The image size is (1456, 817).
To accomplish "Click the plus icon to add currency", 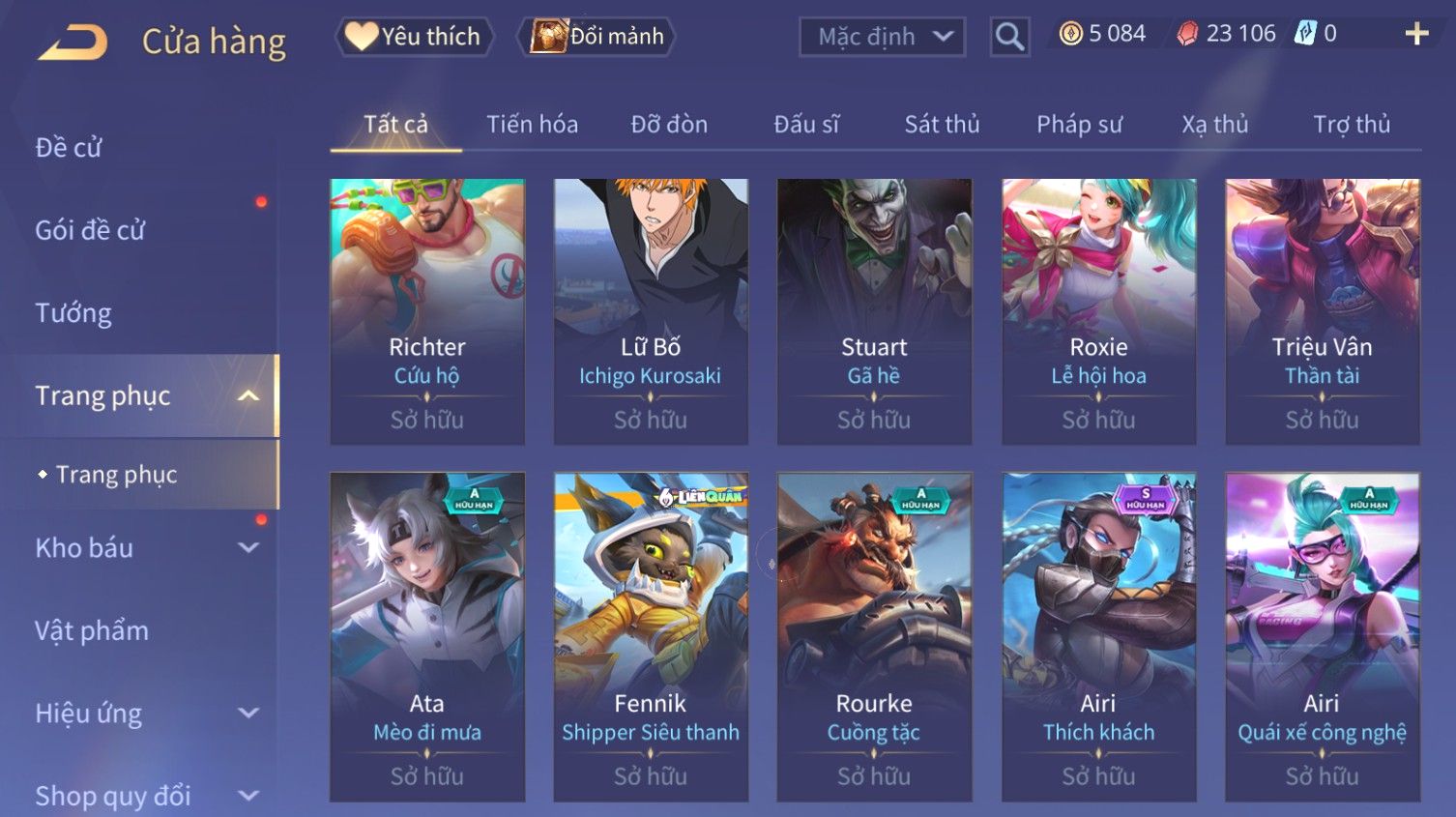I will coord(1416,34).
